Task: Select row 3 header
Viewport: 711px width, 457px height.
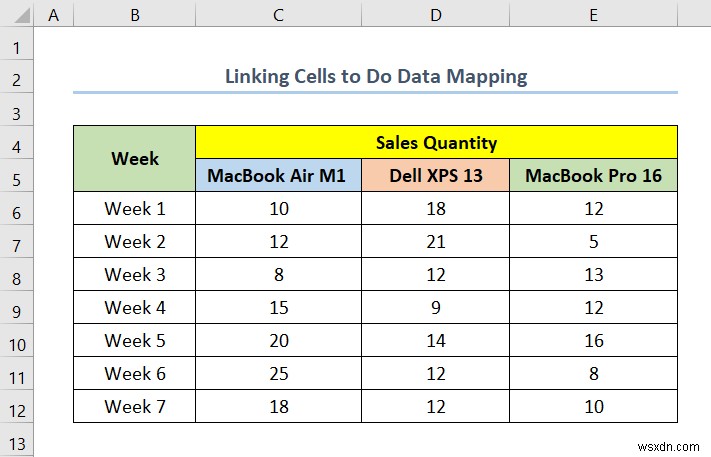Action: pos(17,110)
